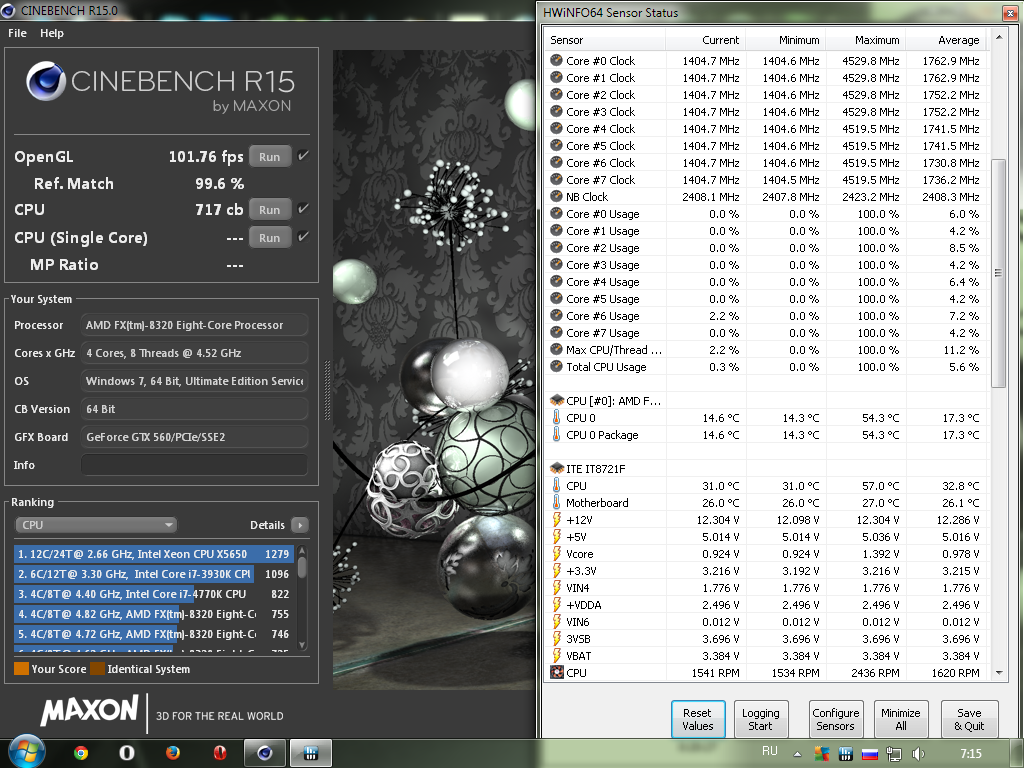Open the Windows Start menu
This screenshot has height=768, width=1024.
[26, 752]
